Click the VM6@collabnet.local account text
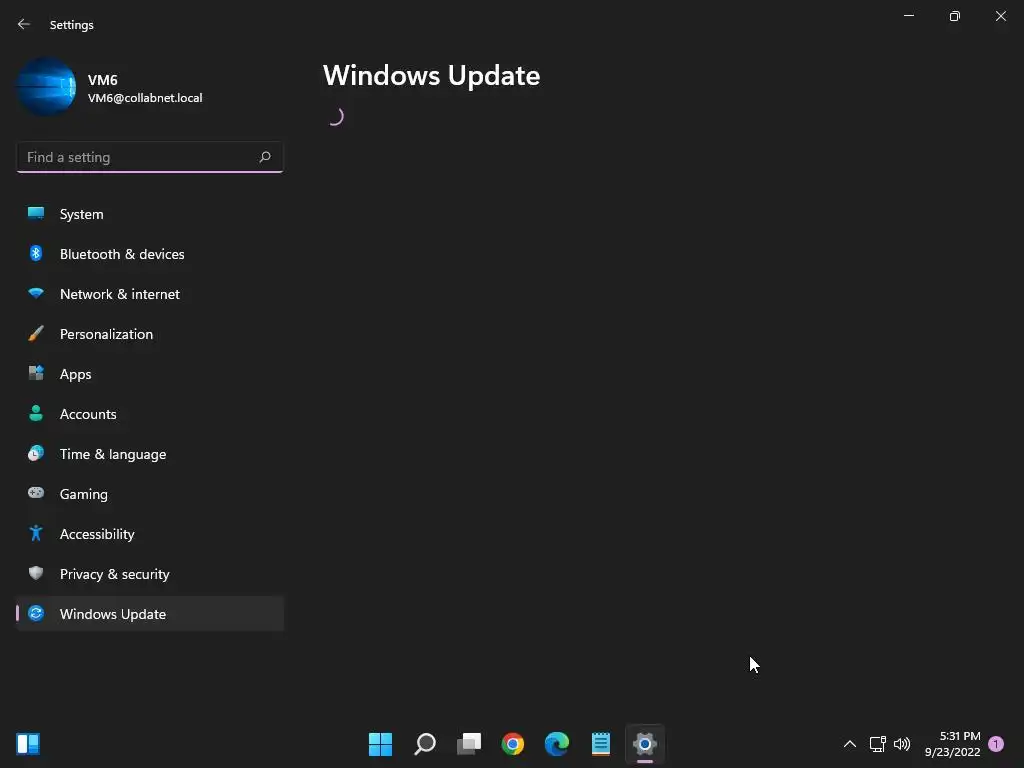The image size is (1024, 768). point(145,98)
